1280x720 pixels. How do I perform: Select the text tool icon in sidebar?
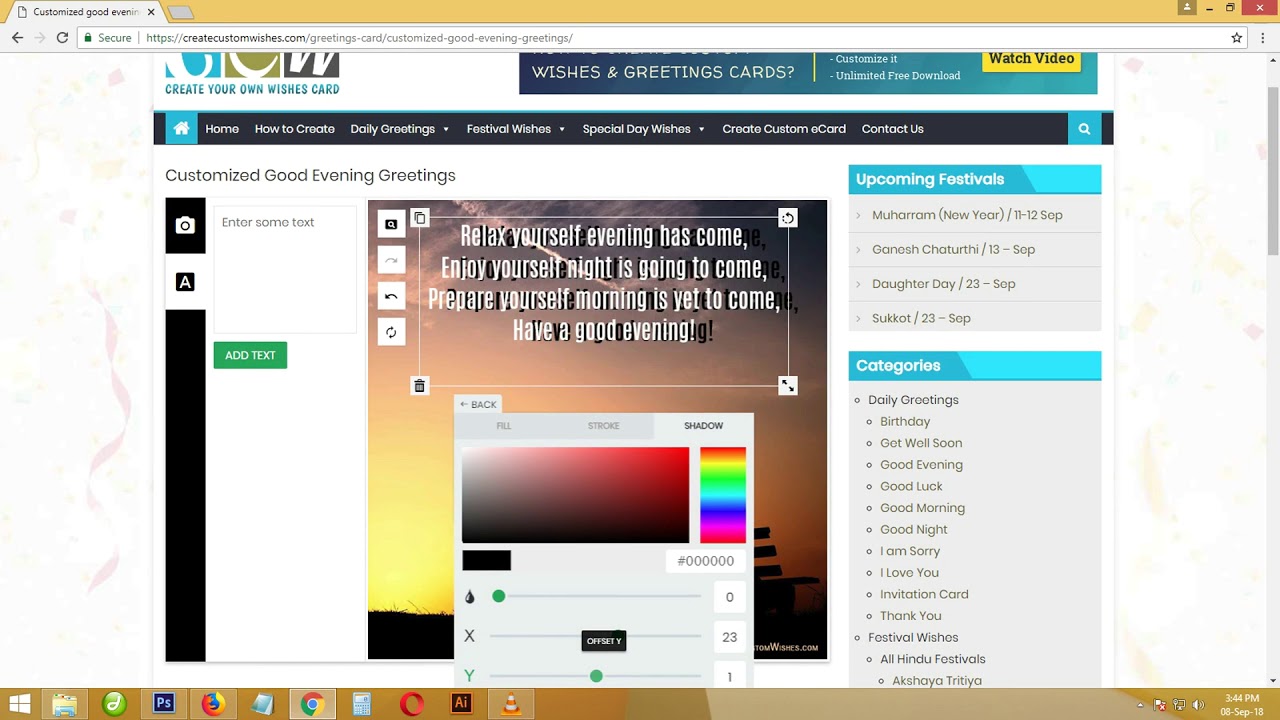click(185, 282)
